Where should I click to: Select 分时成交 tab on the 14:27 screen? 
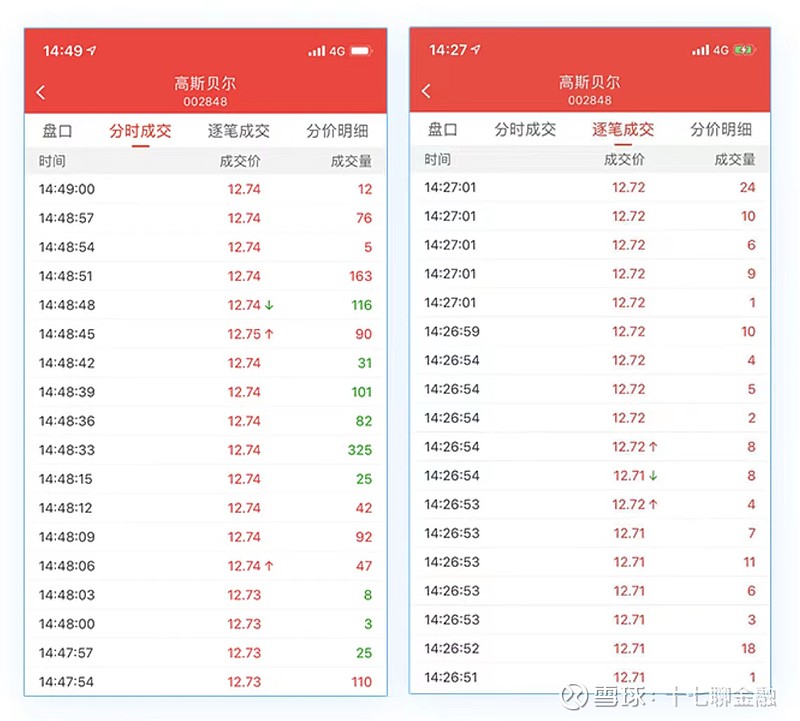click(x=525, y=130)
